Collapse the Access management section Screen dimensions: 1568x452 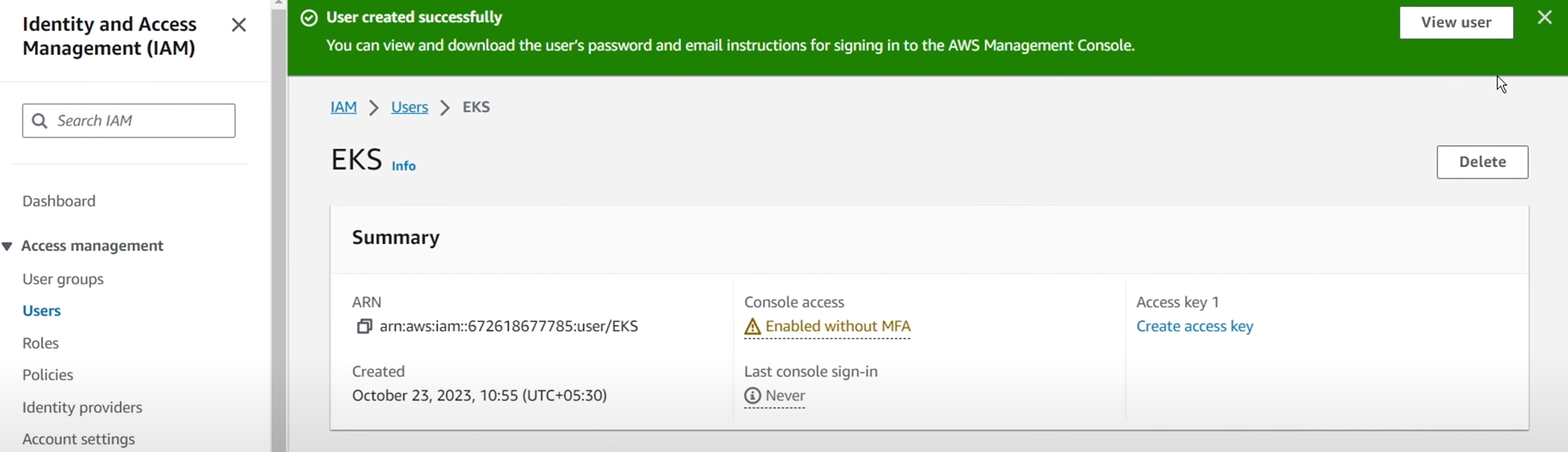(x=7, y=247)
